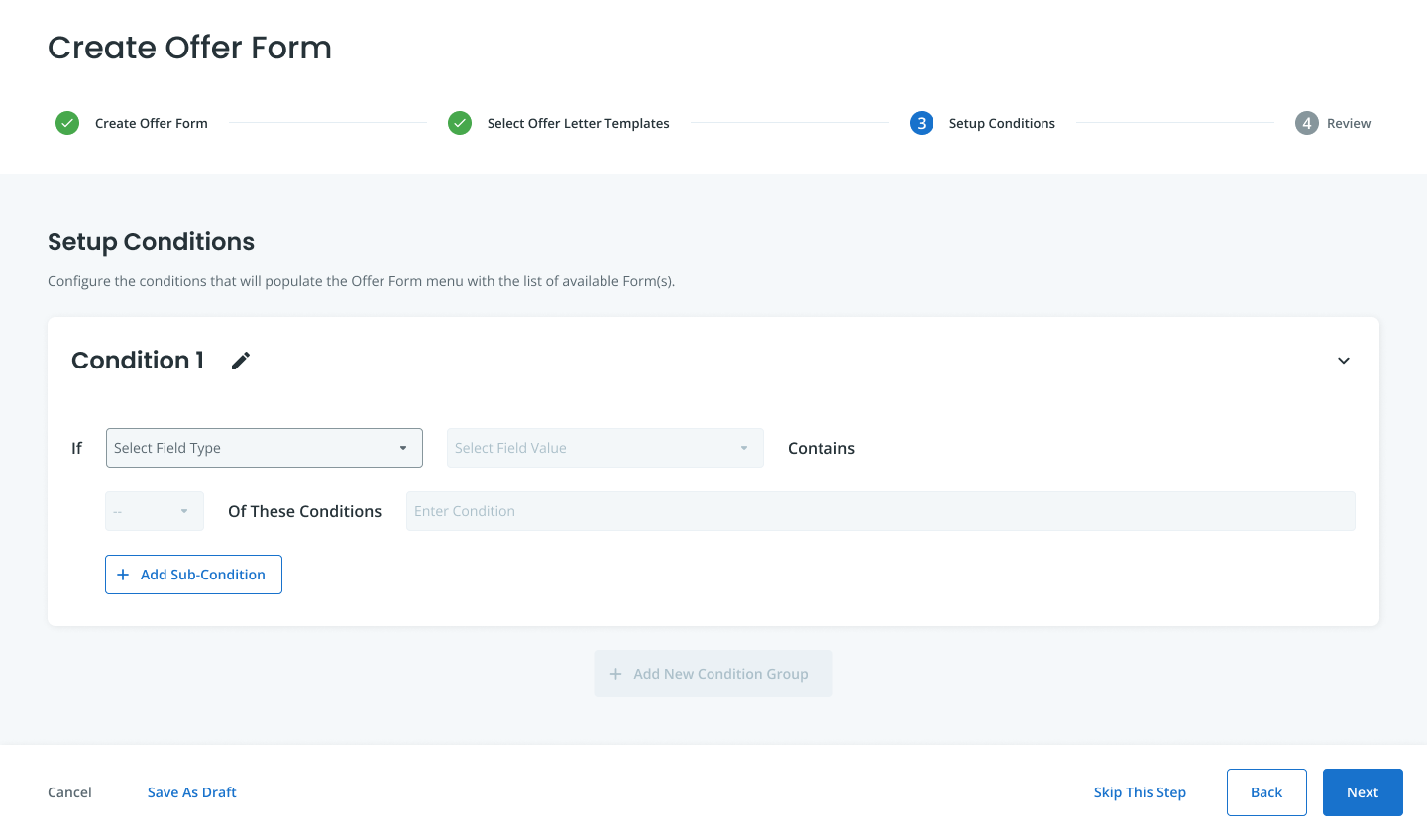Click Cancel to discard the offer form
Image resolution: width=1427 pixels, height=840 pixels.
pyautogui.click(x=69, y=792)
